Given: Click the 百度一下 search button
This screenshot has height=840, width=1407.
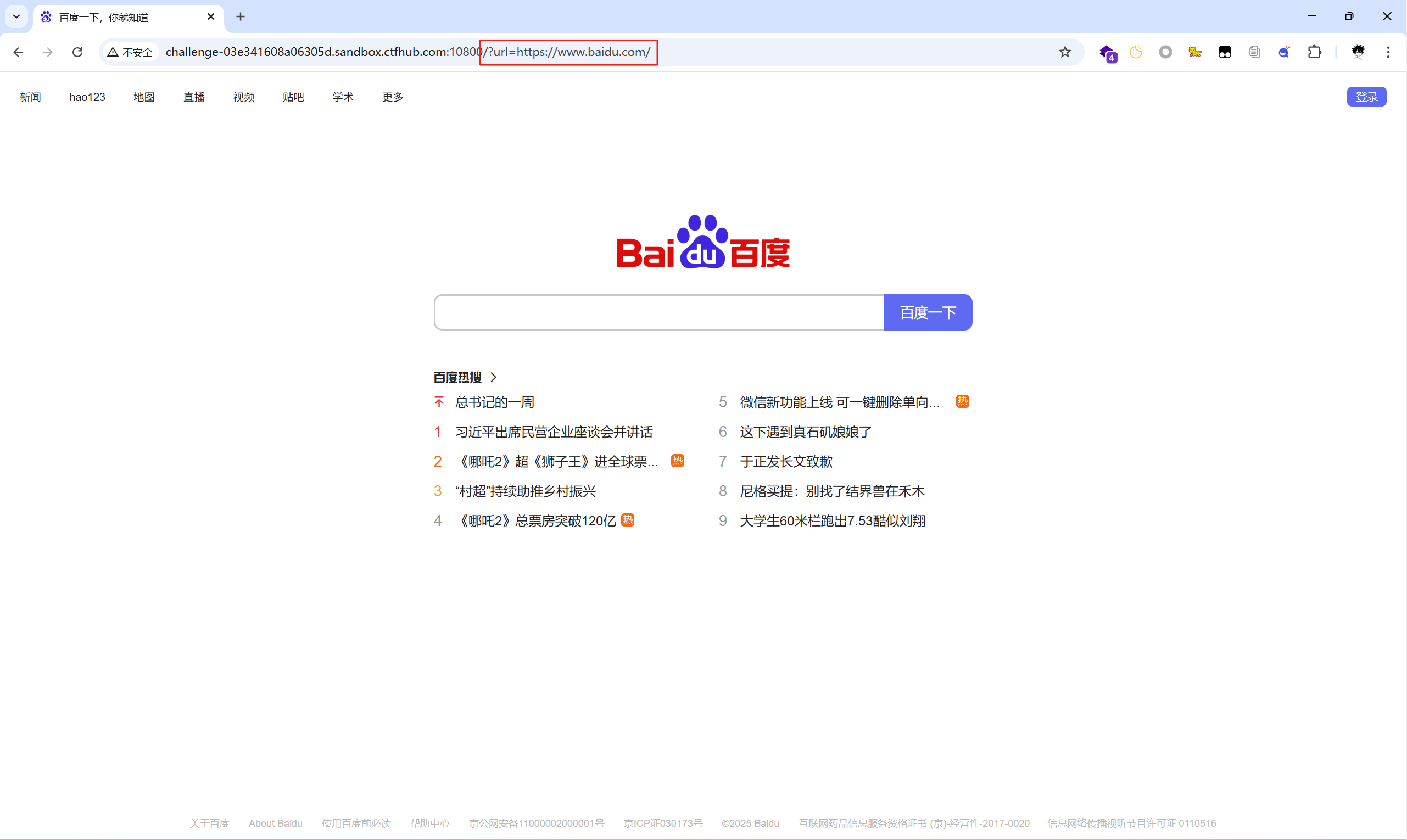Looking at the screenshot, I should pyautogui.click(x=928, y=312).
